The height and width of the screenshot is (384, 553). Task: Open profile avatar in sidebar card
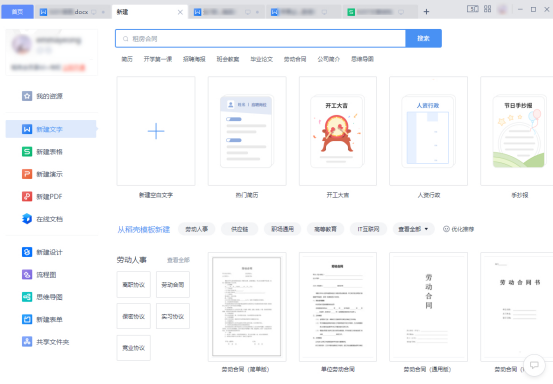click(x=22, y=44)
